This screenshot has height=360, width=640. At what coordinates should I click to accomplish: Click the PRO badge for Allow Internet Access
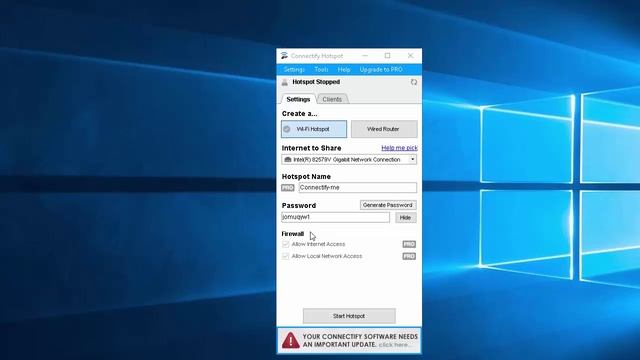coord(409,244)
